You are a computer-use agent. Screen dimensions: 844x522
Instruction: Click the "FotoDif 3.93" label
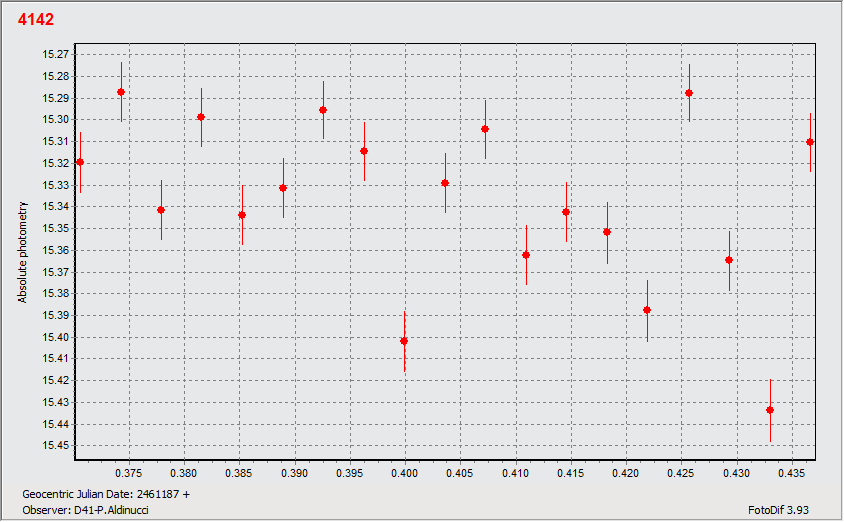[778, 510]
